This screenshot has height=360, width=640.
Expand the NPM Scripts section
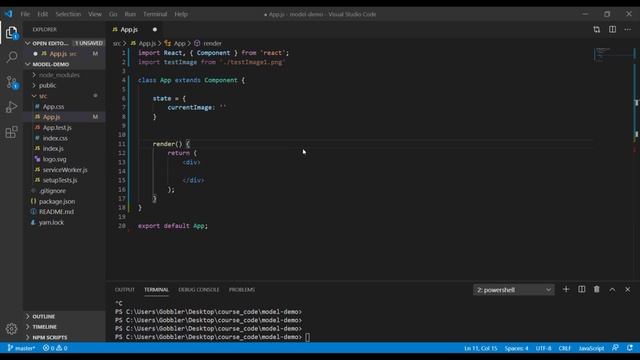pyautogui.click(x=64, y=338)
